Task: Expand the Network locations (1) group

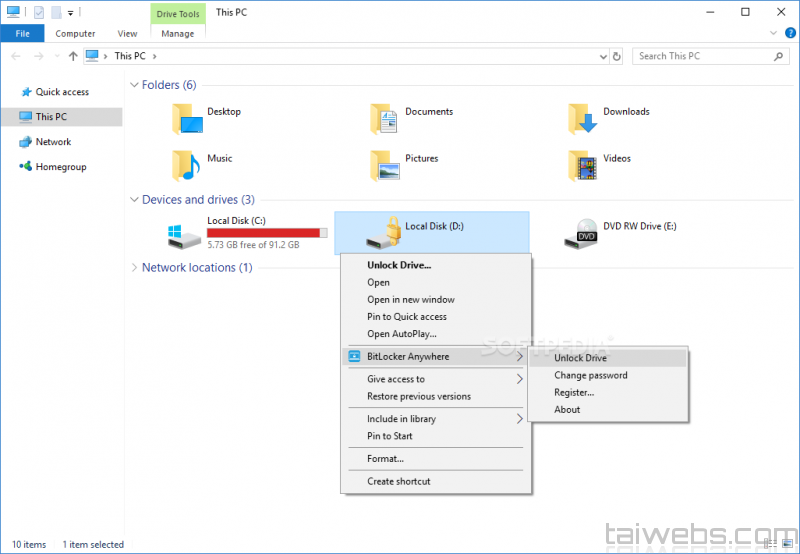Action: pos(135,268)
